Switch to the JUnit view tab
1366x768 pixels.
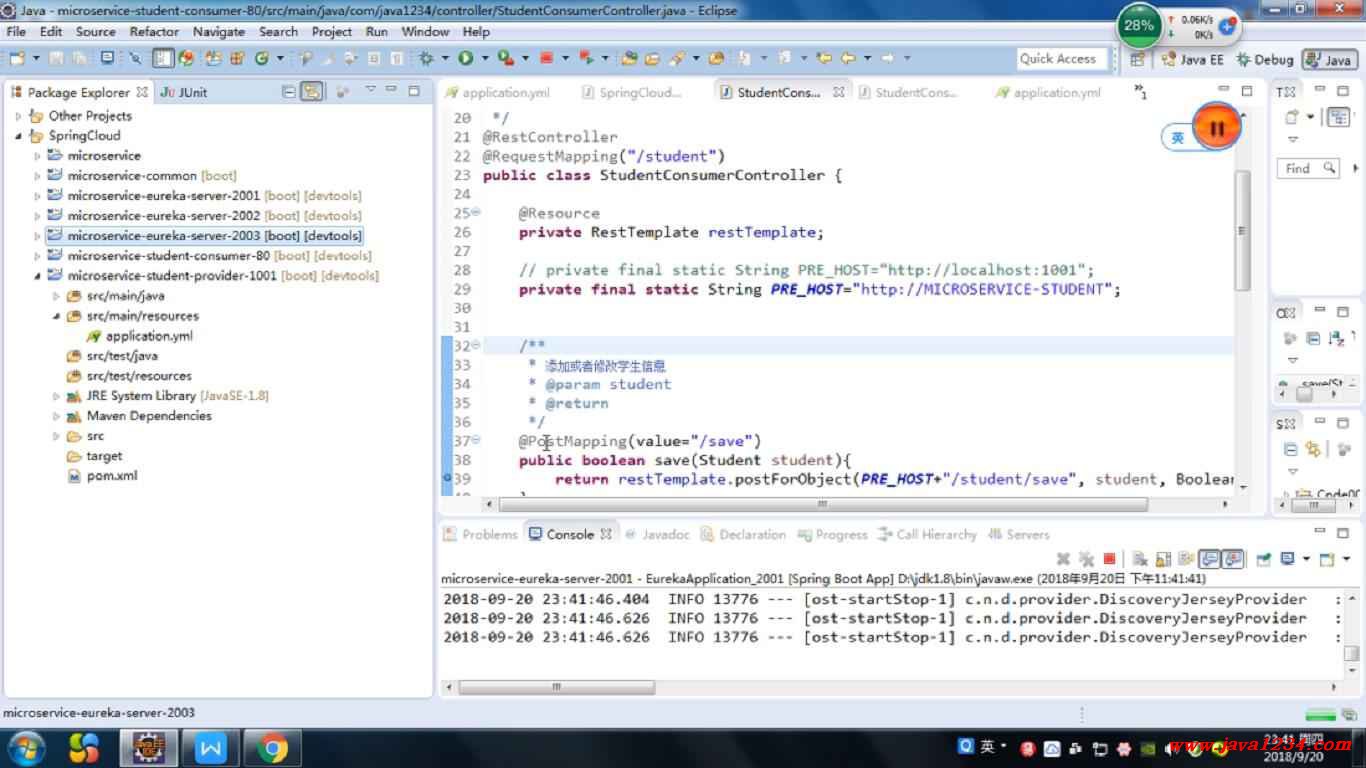click(183, 92)
